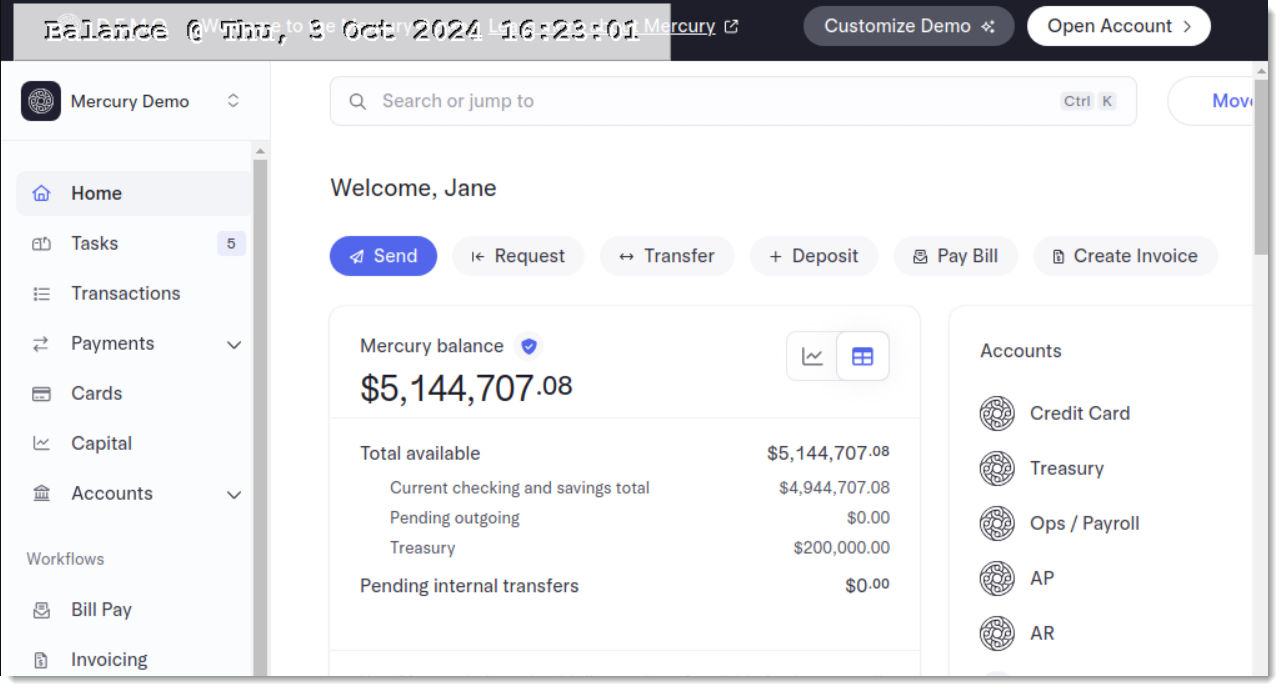
Task: Click the Pay Bill button
Action: coord(955,256)
